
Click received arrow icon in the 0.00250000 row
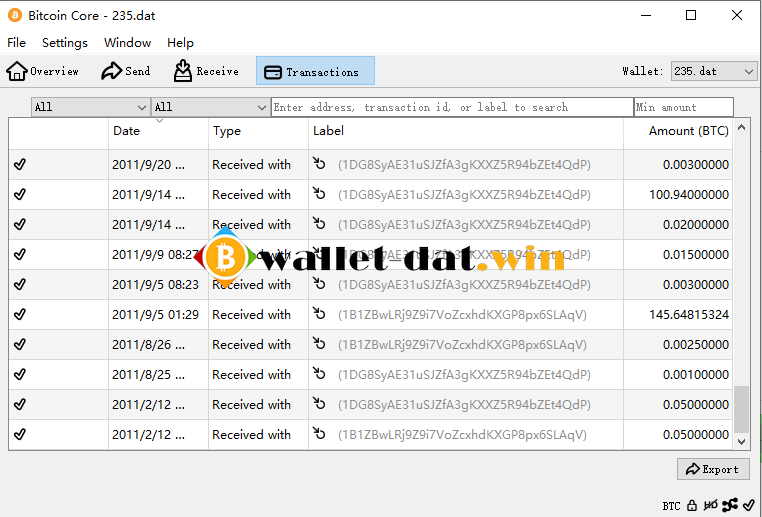click(319, 343)
